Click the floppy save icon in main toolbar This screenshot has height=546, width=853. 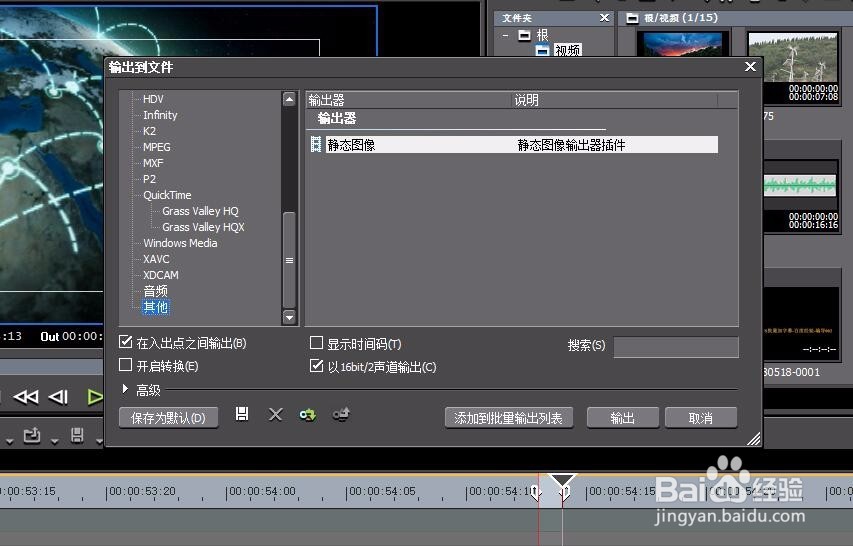77,435
